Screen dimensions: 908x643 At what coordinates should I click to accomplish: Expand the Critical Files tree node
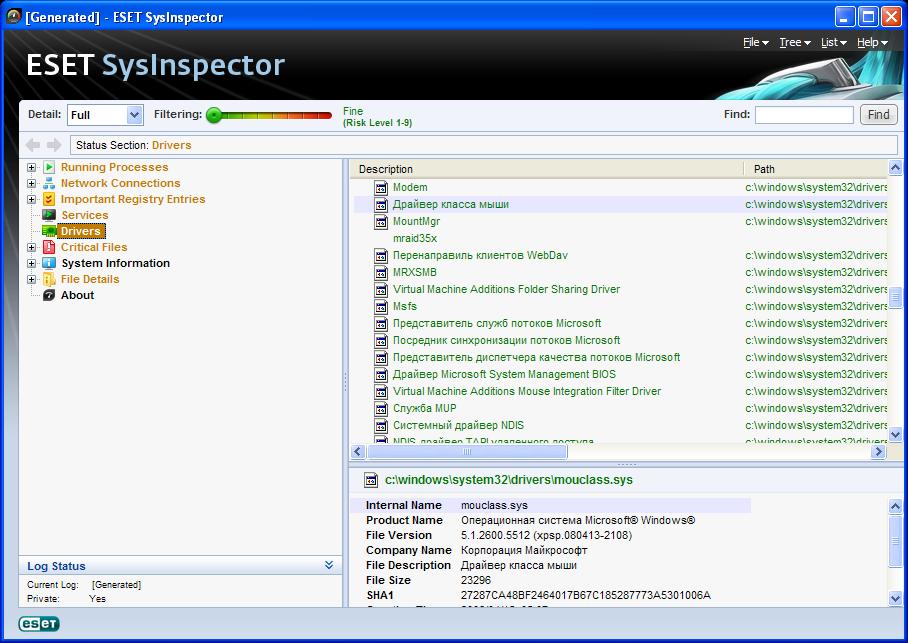click(x=32, y=247)
